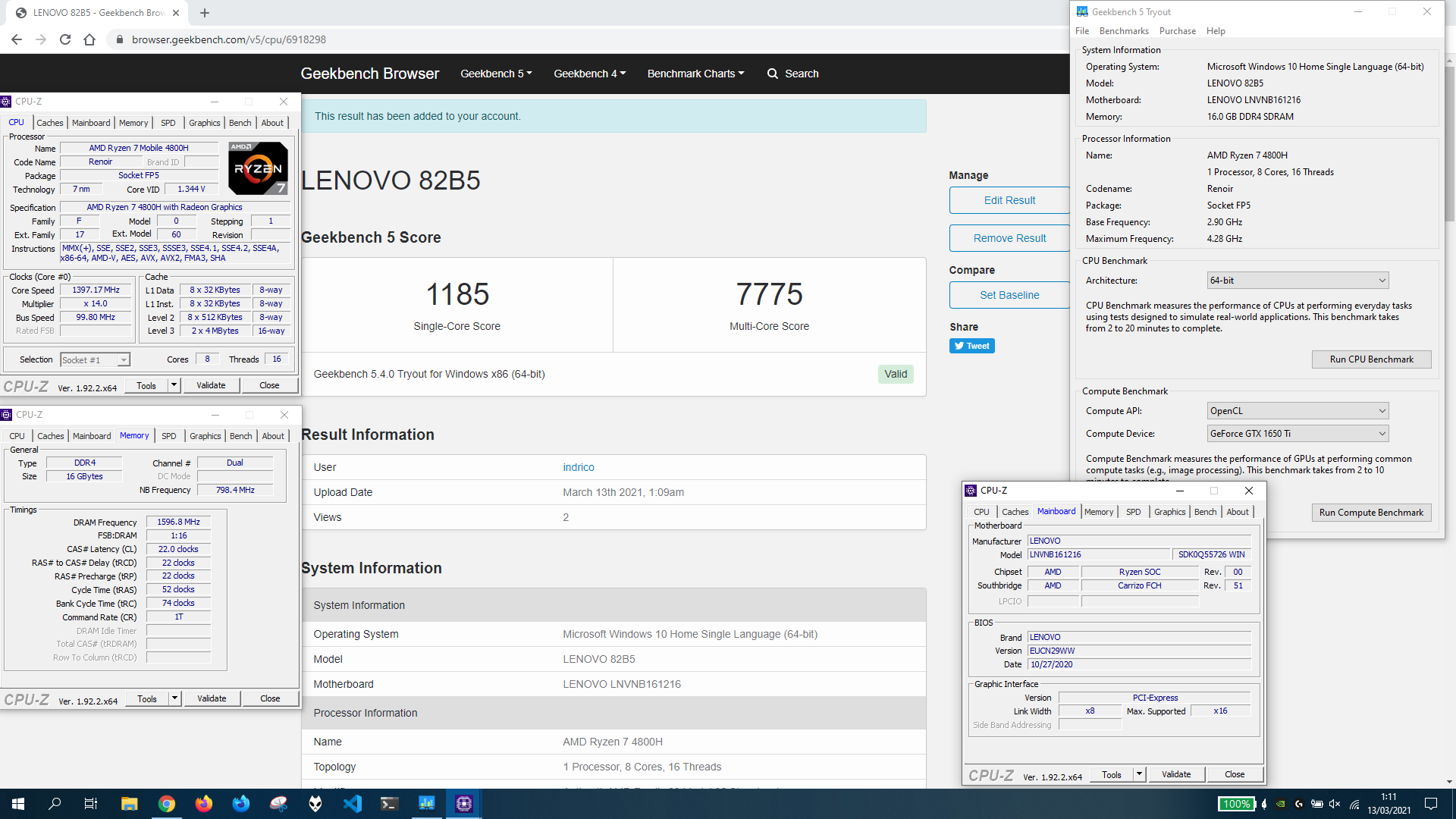Reload the Geekbench browser page
This screenshot has width=1456, height=819.
(65, 39)
